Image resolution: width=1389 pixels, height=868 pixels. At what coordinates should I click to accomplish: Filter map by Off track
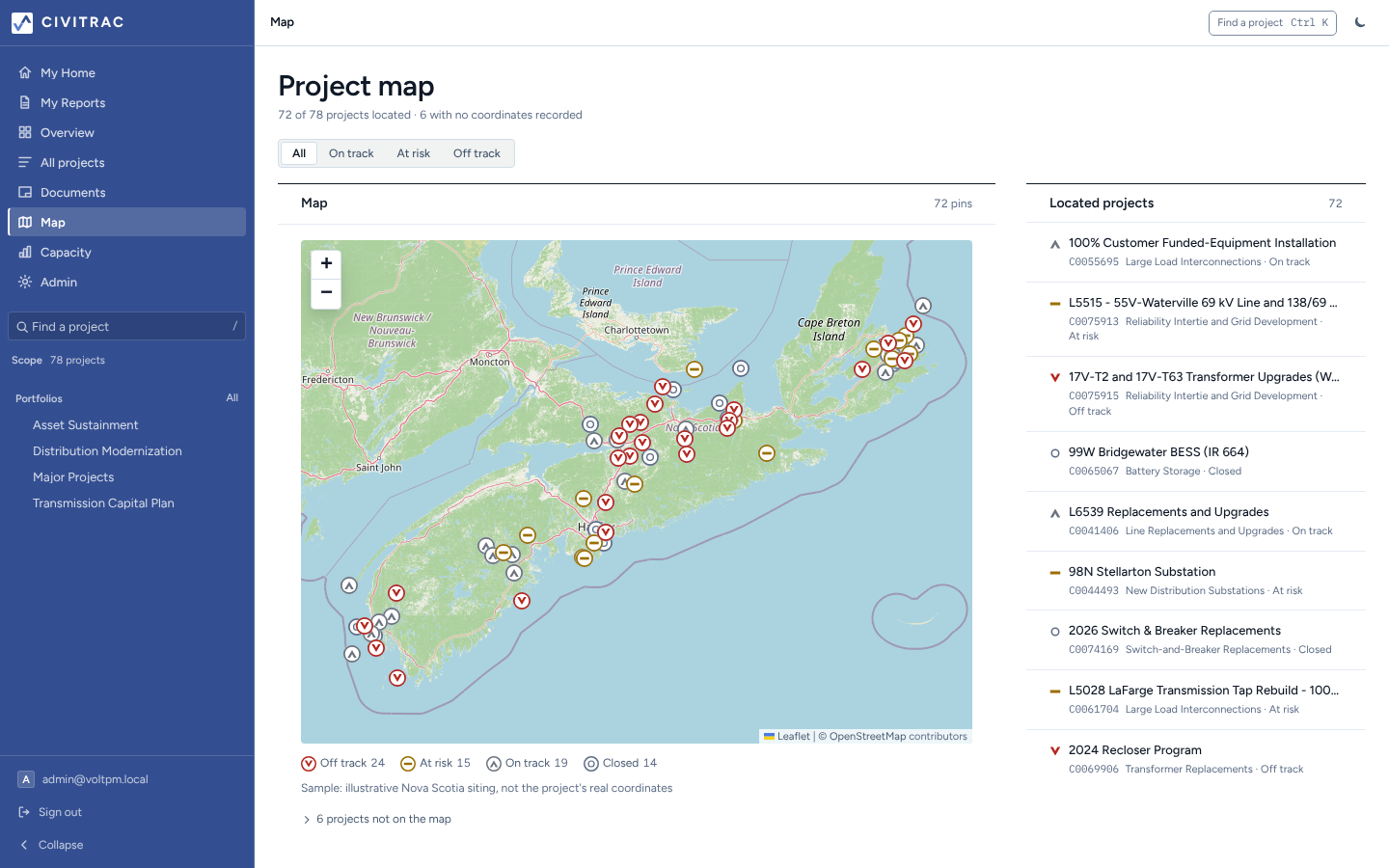pyautogui.click(x=477, y=153)
